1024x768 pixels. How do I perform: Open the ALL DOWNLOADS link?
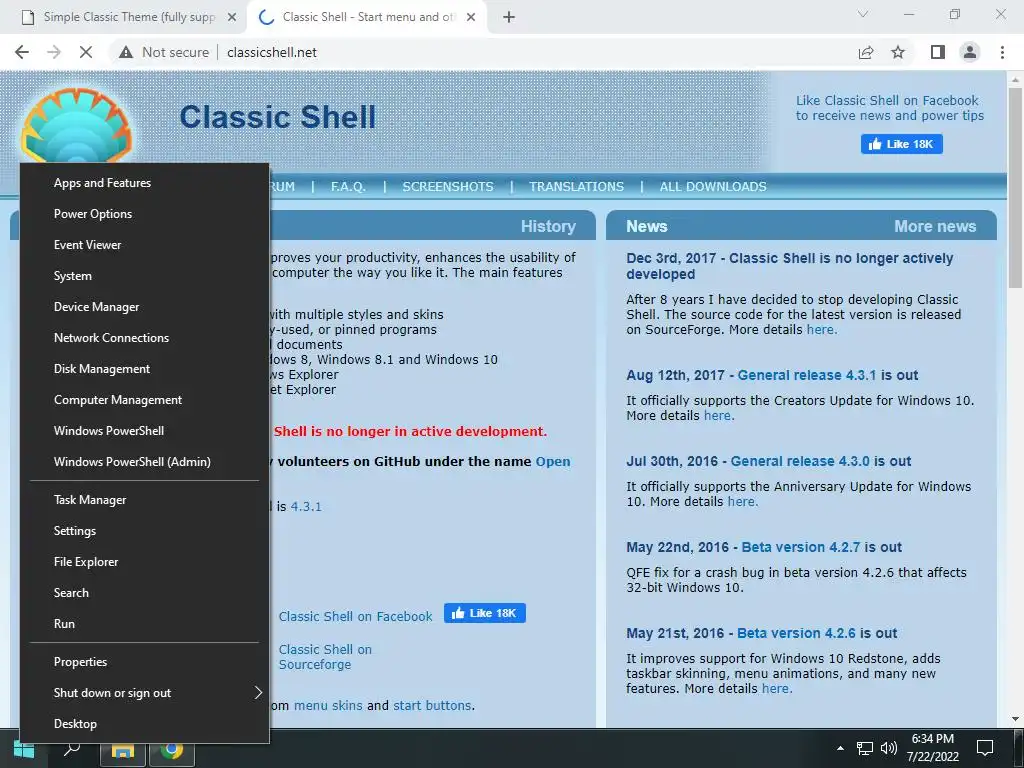(x=713, y=187)
